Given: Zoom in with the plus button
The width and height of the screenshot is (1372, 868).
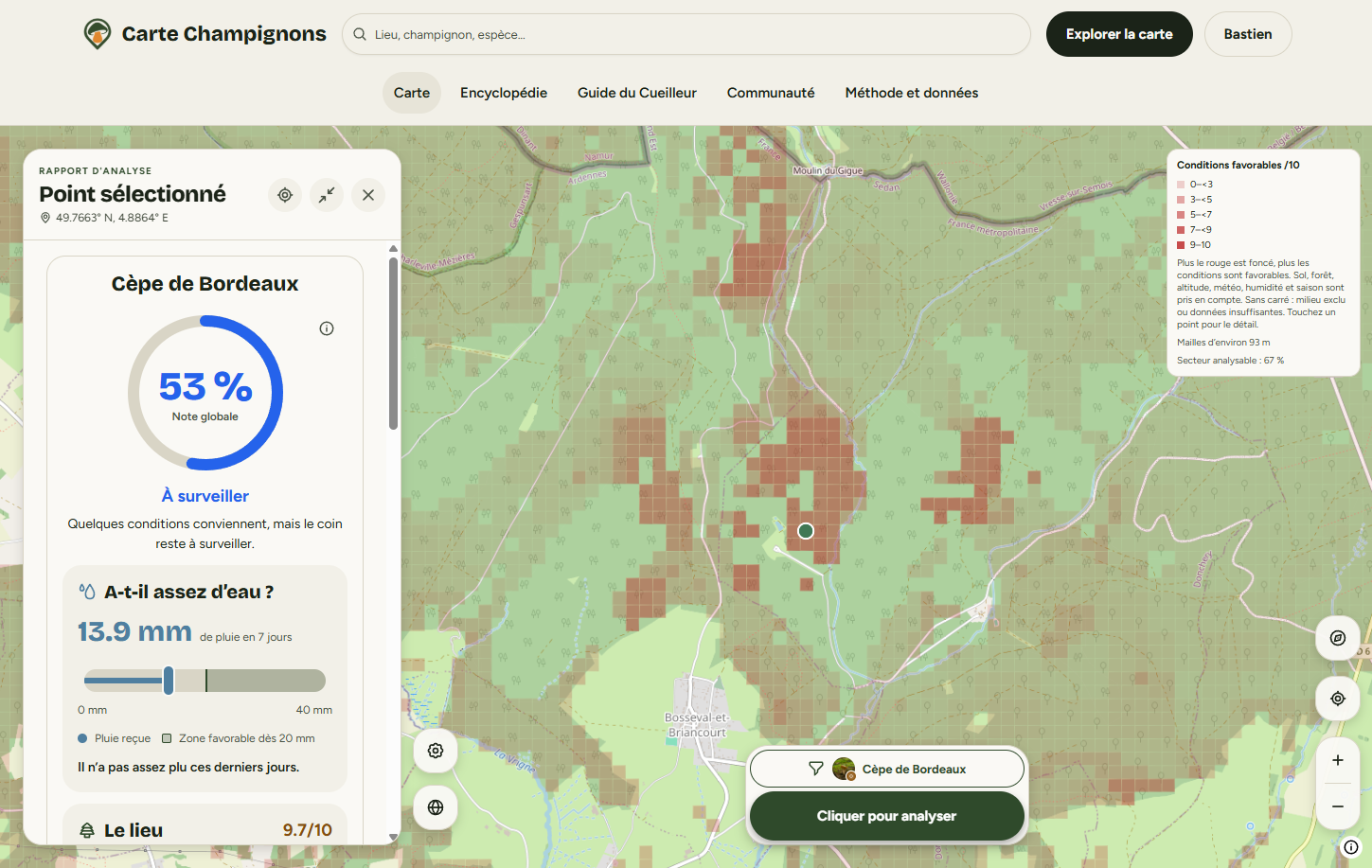Looking at the screenshot, I should click(1338, 760).
